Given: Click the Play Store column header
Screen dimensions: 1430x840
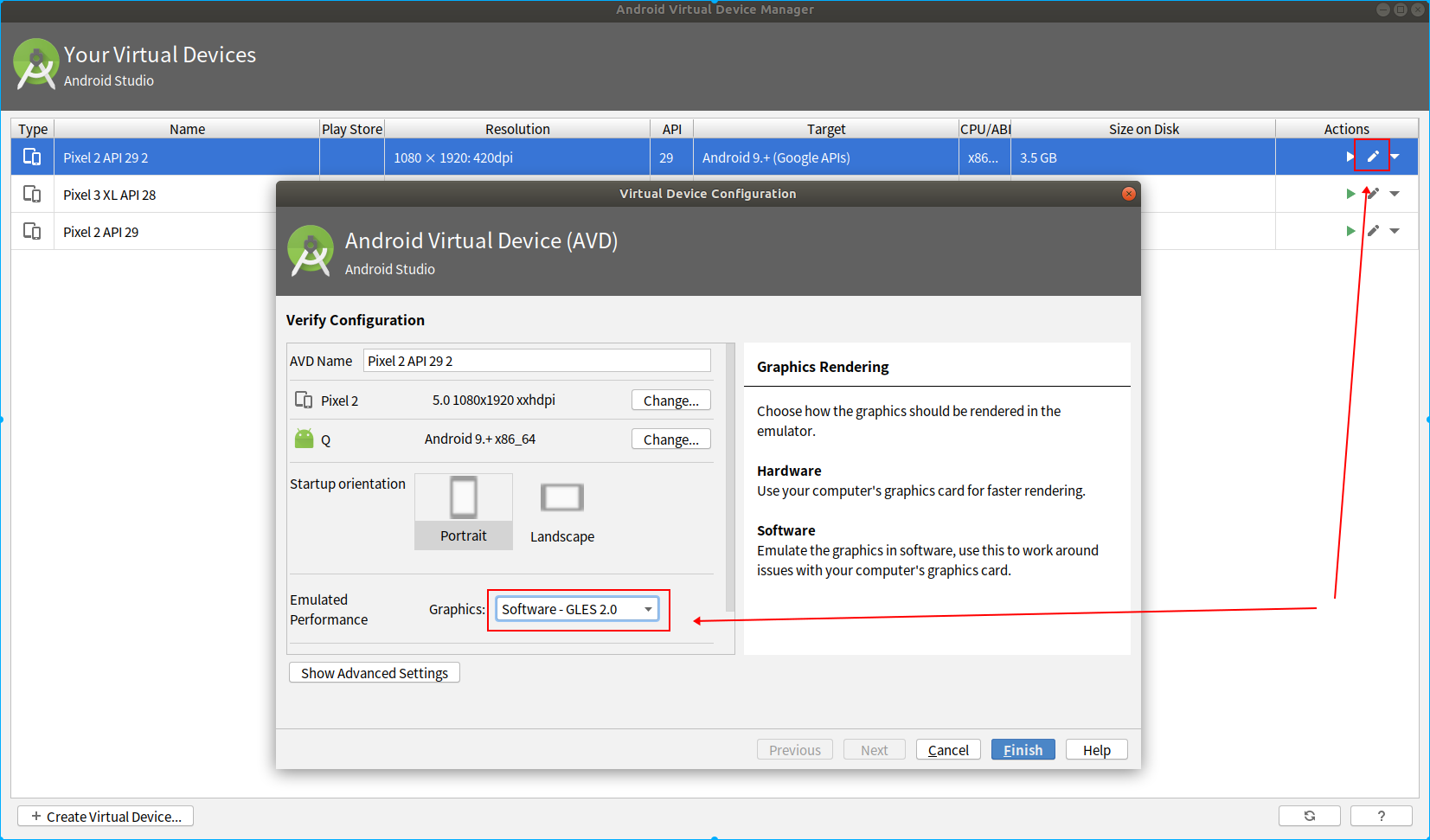Looking at the screenshot, I should coord(352,129).
